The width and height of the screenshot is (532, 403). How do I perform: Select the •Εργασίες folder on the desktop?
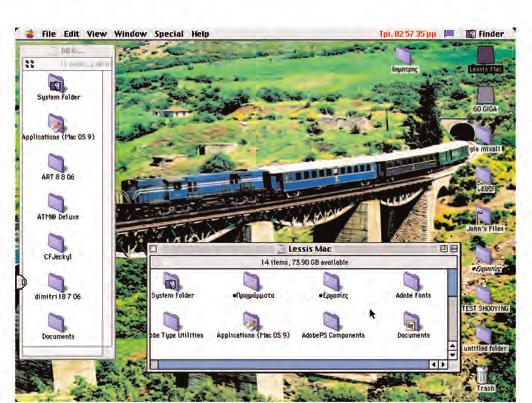point(486,260)
